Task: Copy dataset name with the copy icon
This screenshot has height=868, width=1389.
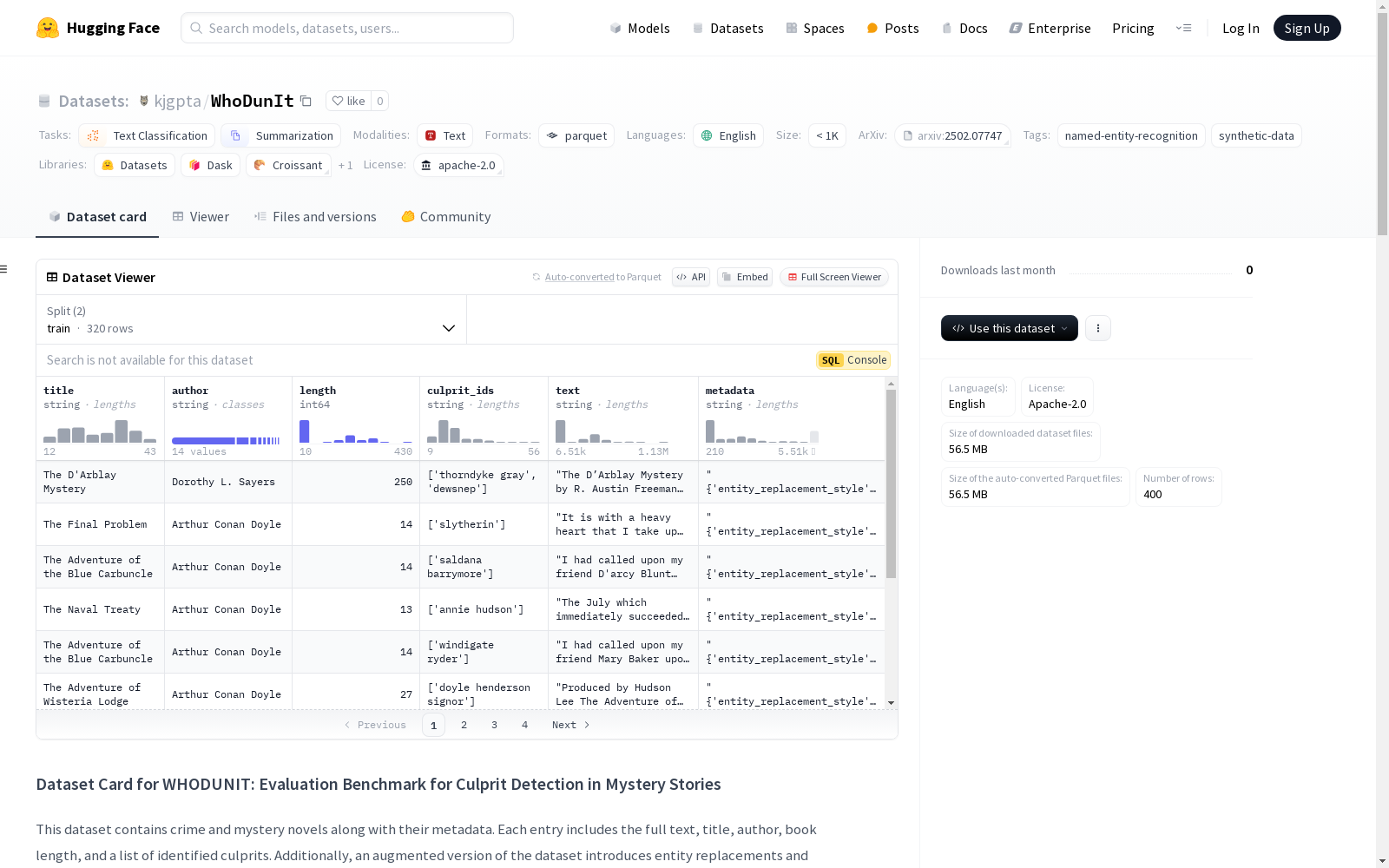Action: 306,101
